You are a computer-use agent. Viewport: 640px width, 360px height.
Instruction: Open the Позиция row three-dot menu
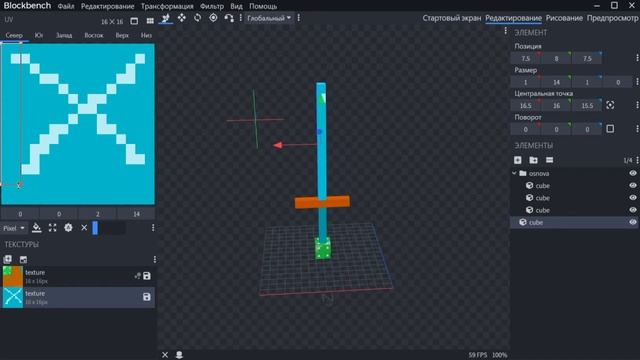[637, 58]
